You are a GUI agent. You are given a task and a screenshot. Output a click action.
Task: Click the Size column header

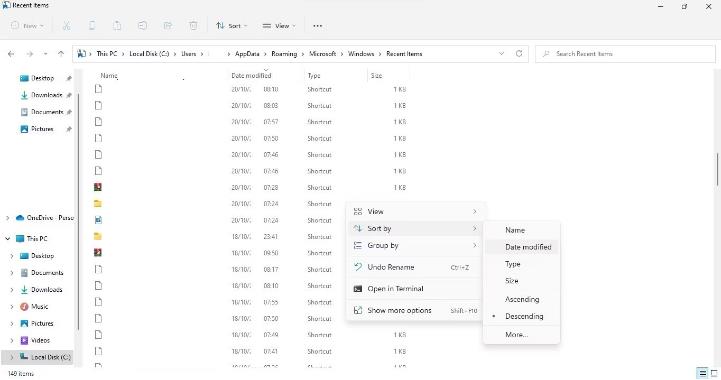pyautogui.click(x=376, y=75)
